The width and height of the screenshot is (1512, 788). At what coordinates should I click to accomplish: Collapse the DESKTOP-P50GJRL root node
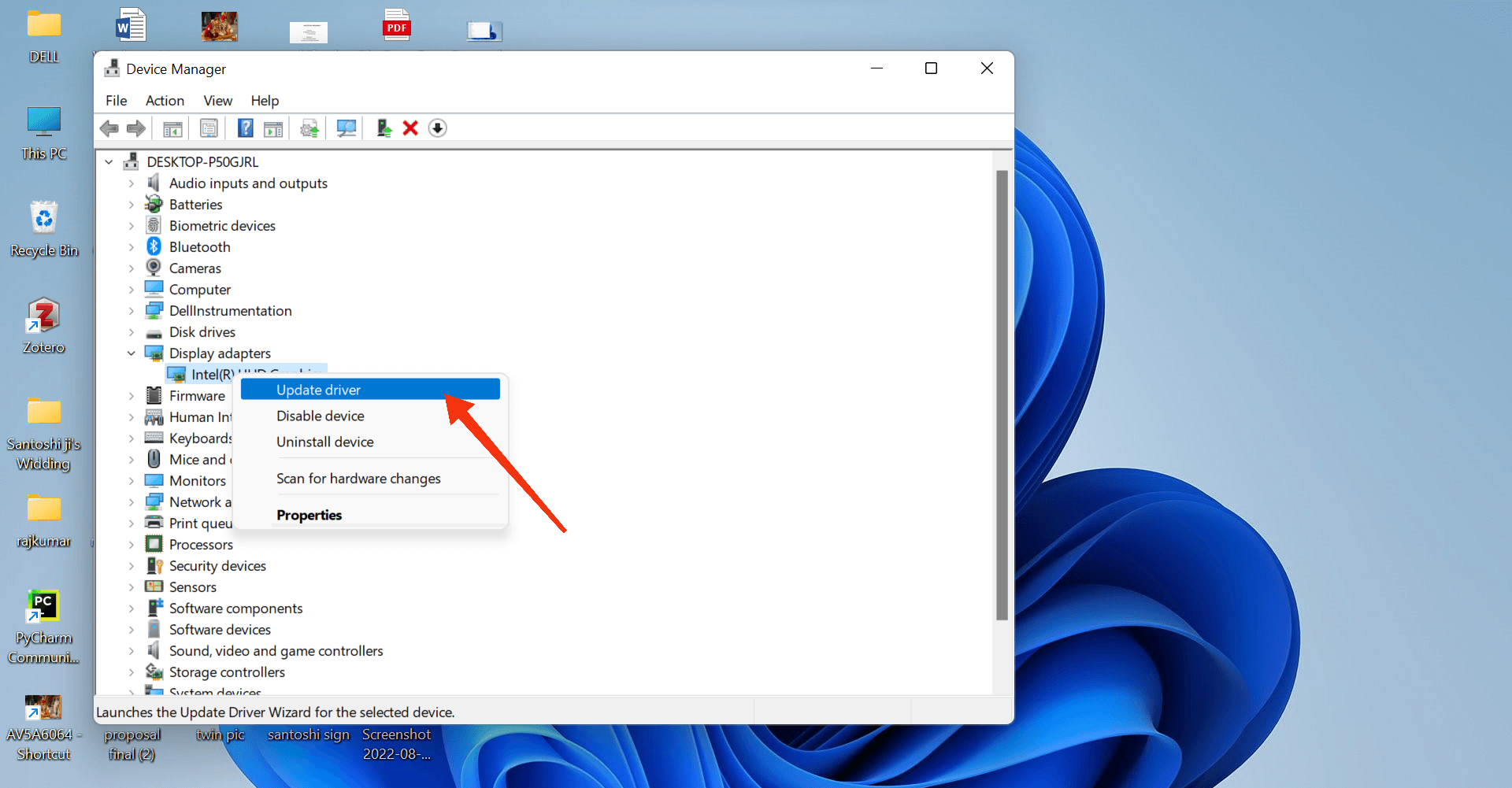[109, 162]
